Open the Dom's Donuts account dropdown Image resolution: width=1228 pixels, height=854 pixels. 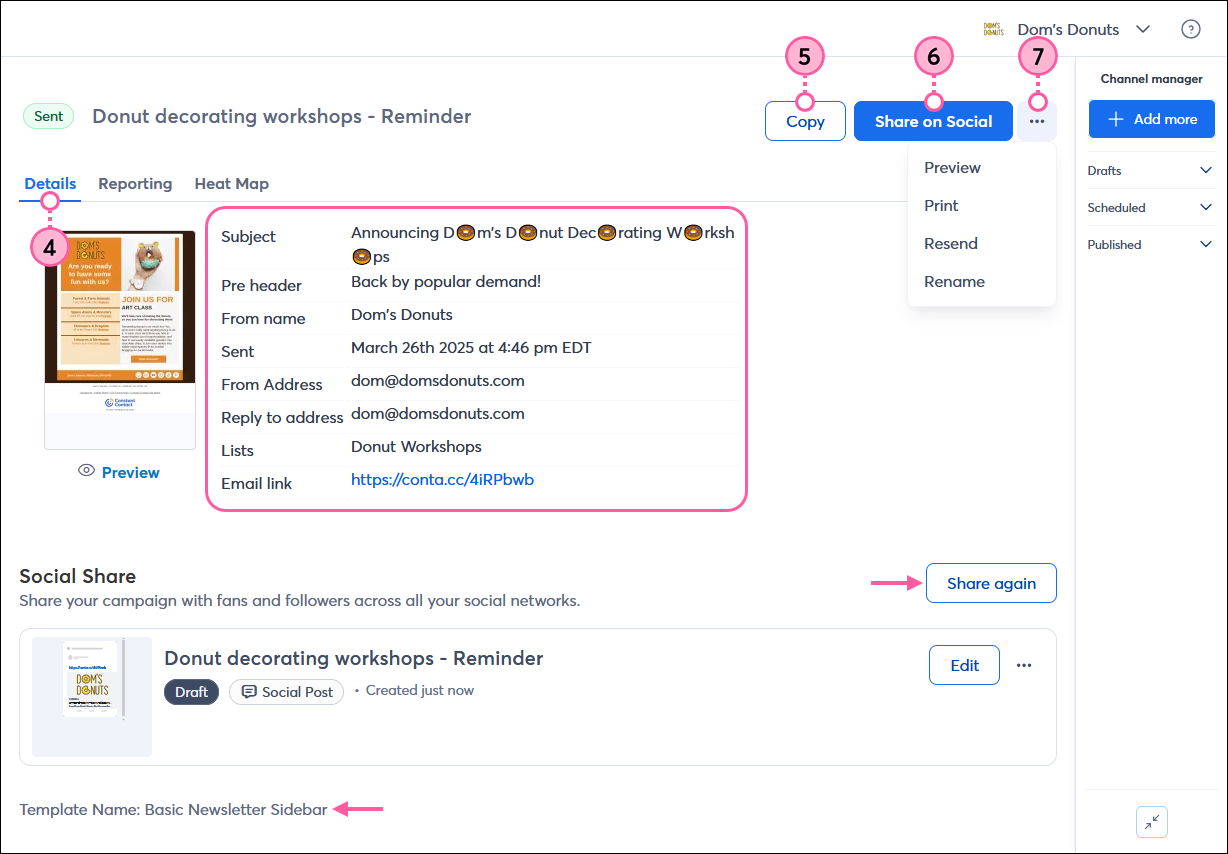coord(1143,29)
